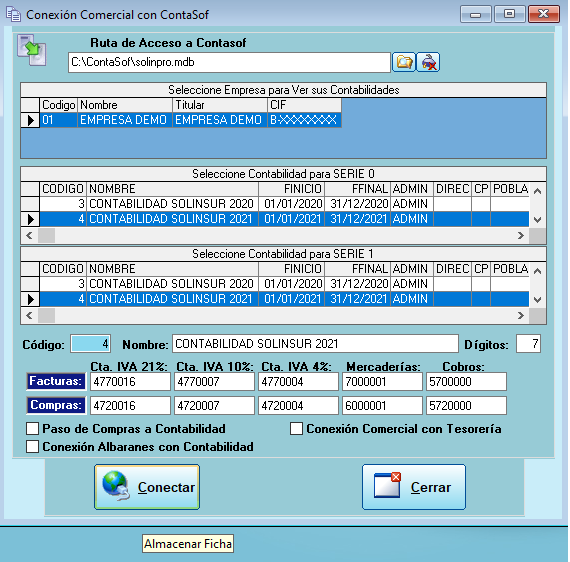The height and width of the screenshot is (562, 570).
Task: Check Conexión Comercial con Tesorería
Action: point(296,429)
